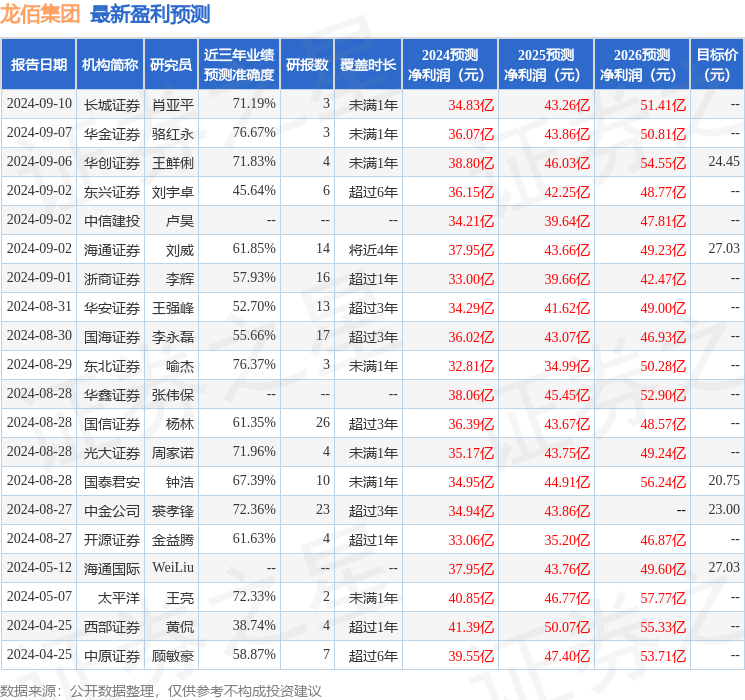Click the 2024预测净利润 column header
This screenshot has width=745, height=700.
pyautogui.click(x=450, y=65)
